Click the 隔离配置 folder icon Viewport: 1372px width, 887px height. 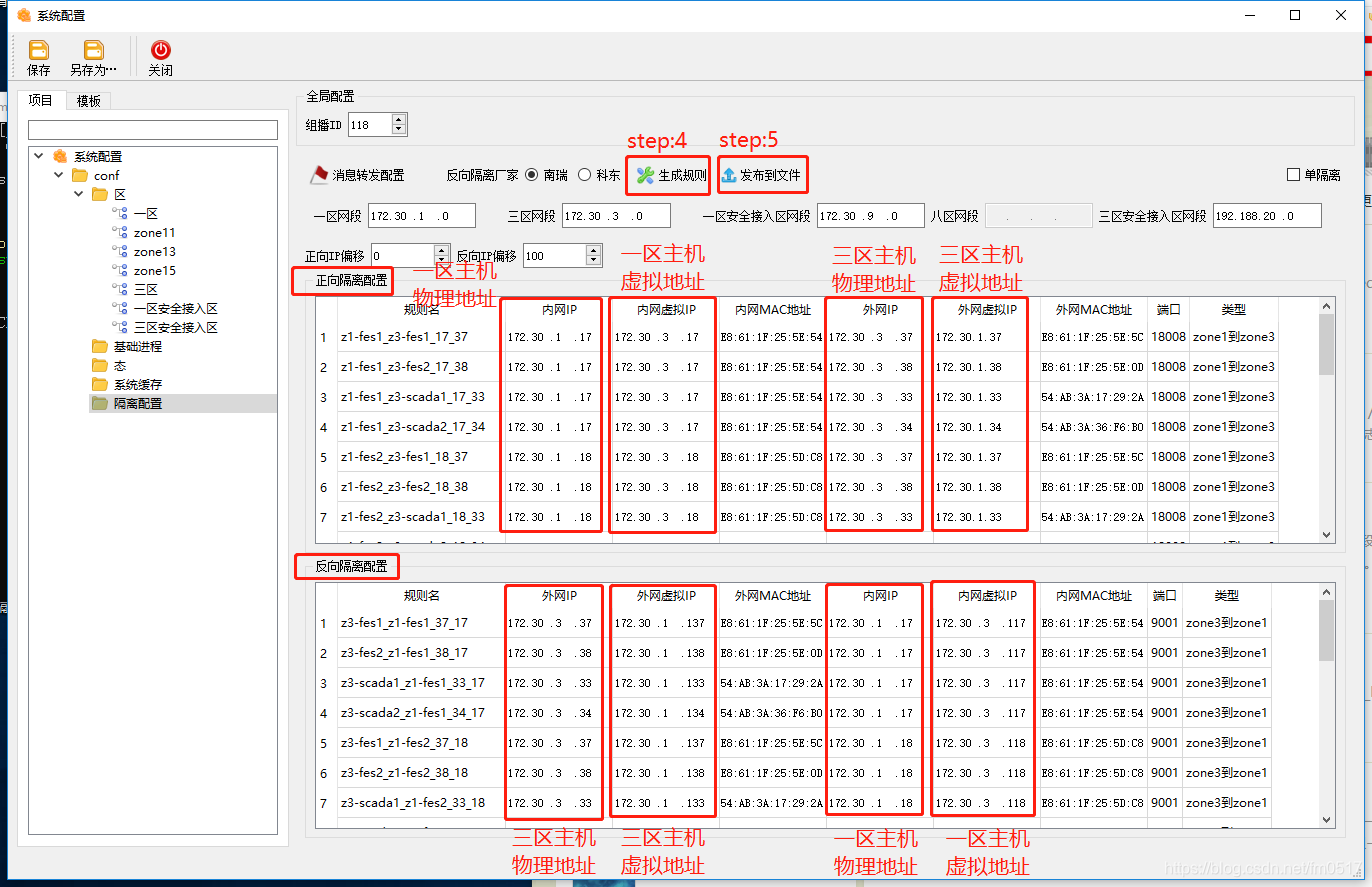100,403
